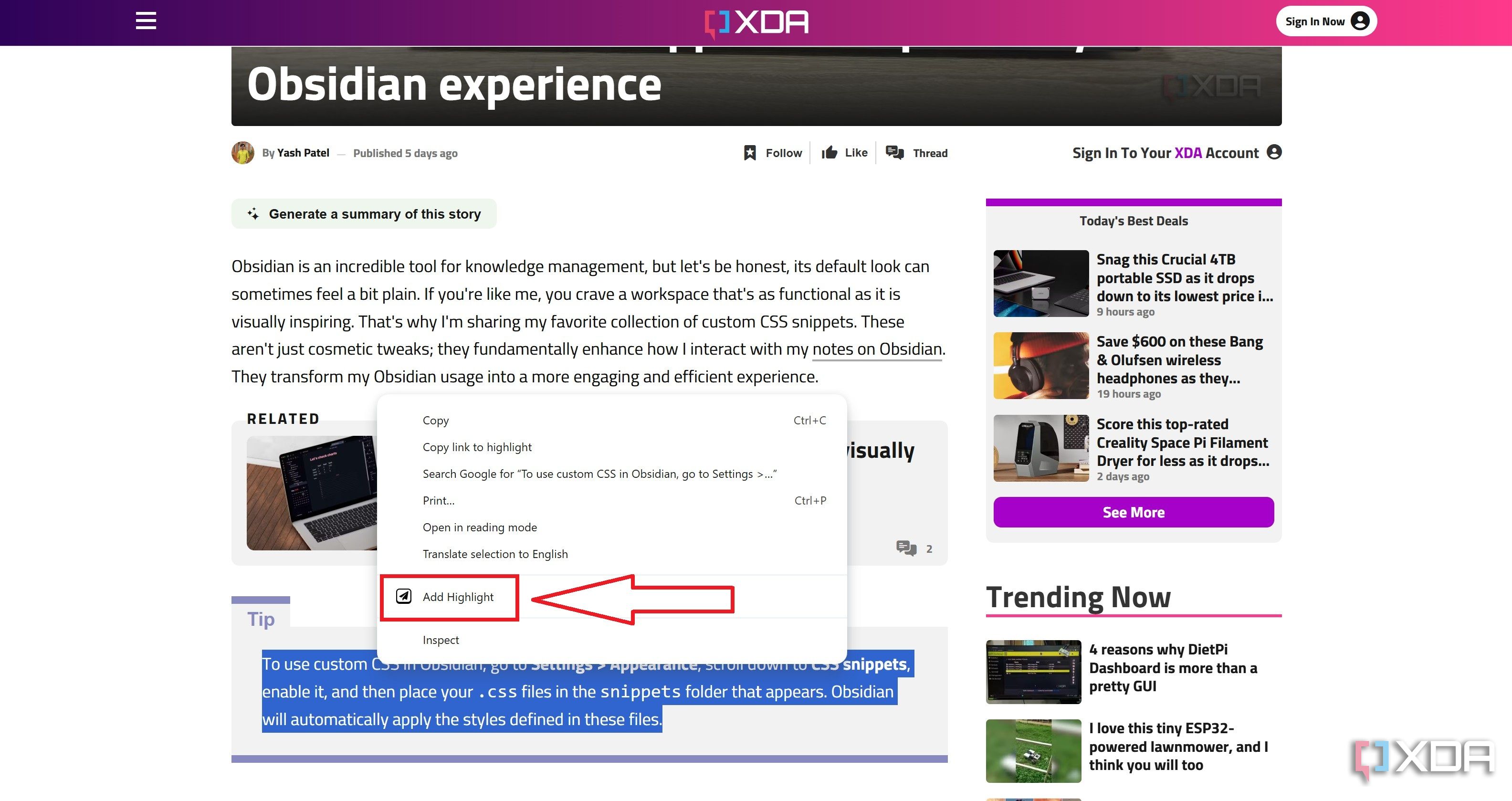Open the Crucial 4TB portable SSD deal
1512x801 pixels.
pyautogui.click(x=1185, y=278)
